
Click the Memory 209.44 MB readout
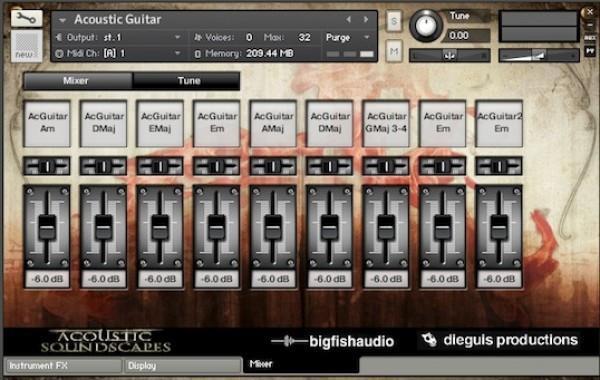[x=270, y=54]
